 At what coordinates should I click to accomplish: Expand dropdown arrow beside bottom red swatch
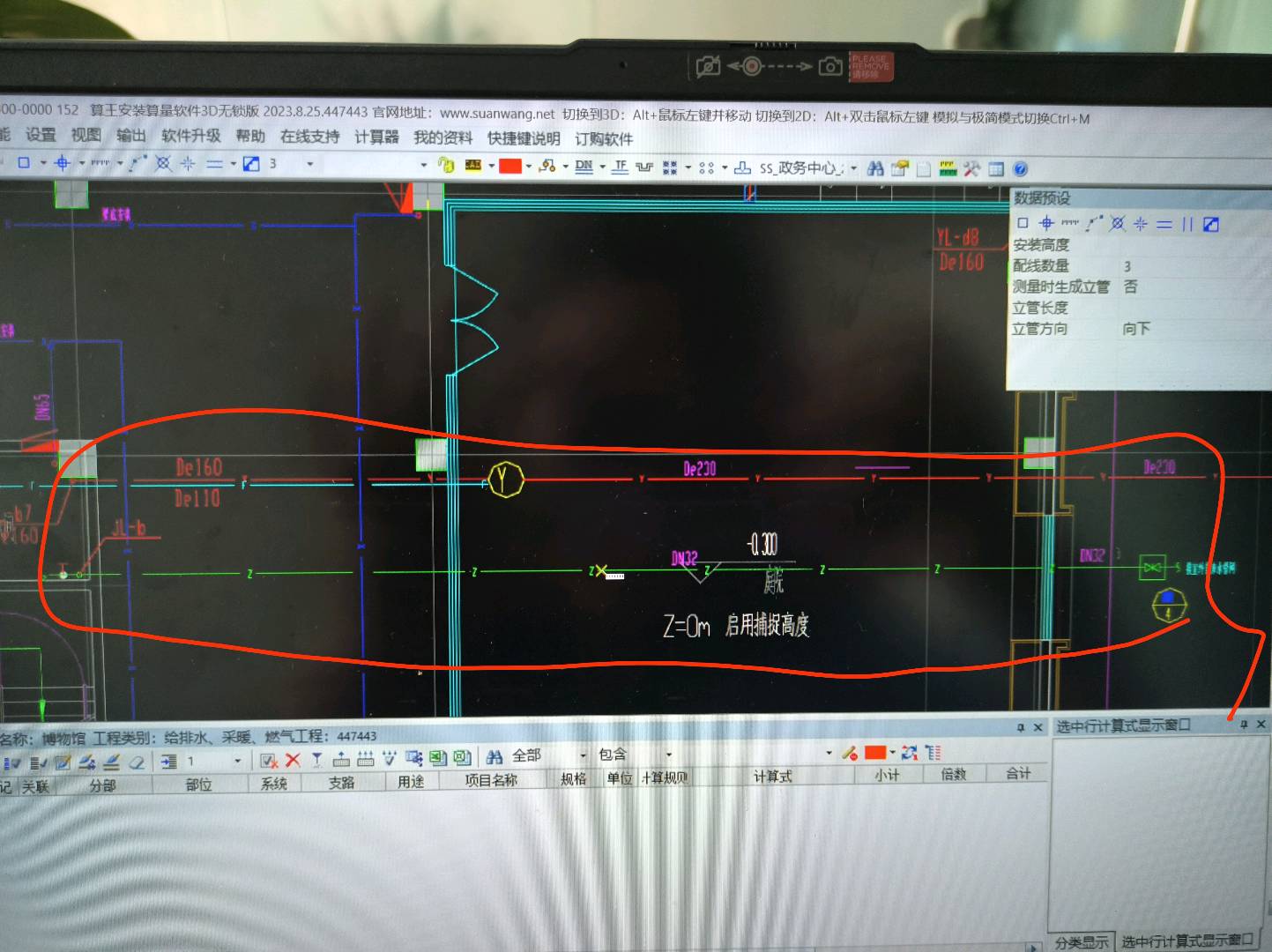892,752
